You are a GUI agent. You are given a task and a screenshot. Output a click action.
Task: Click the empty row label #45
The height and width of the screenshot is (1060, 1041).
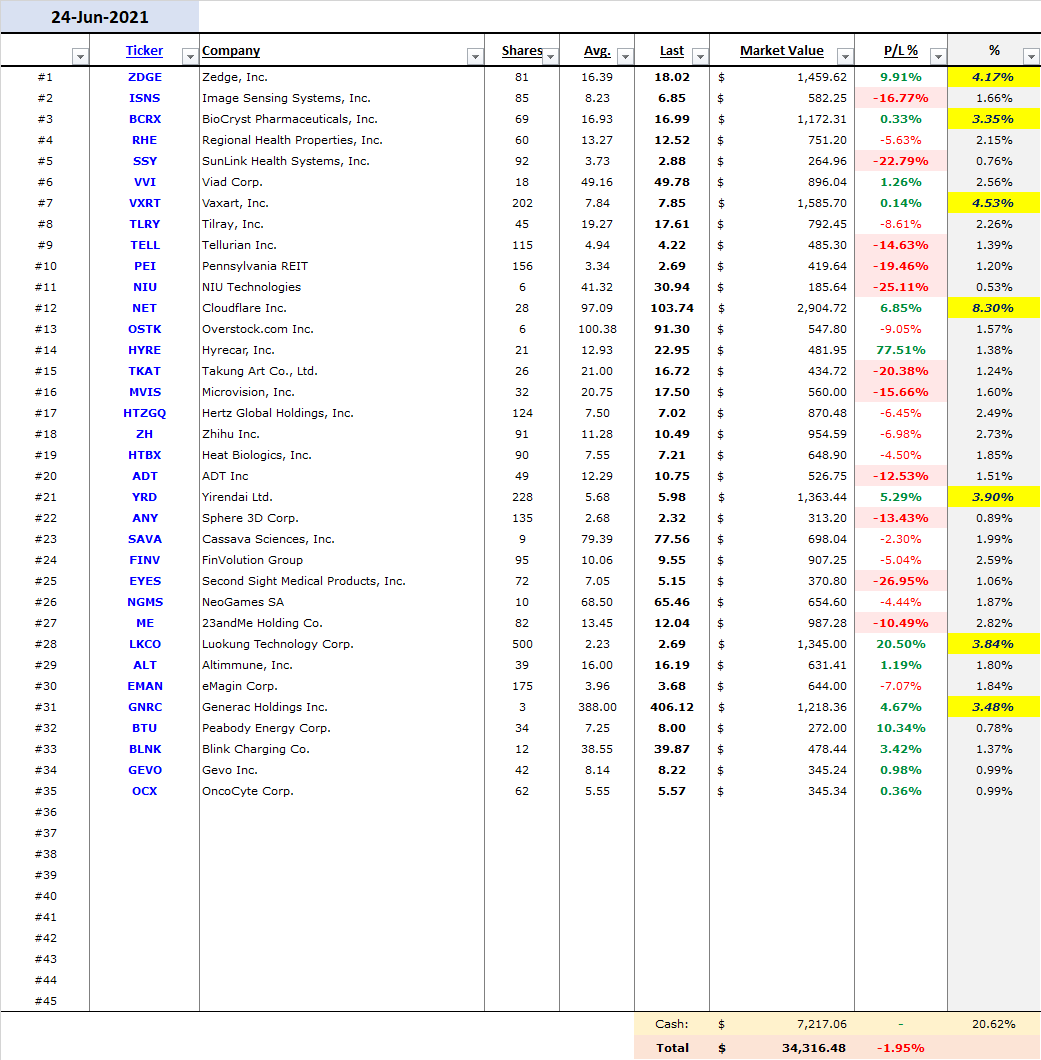[45, 1001]
